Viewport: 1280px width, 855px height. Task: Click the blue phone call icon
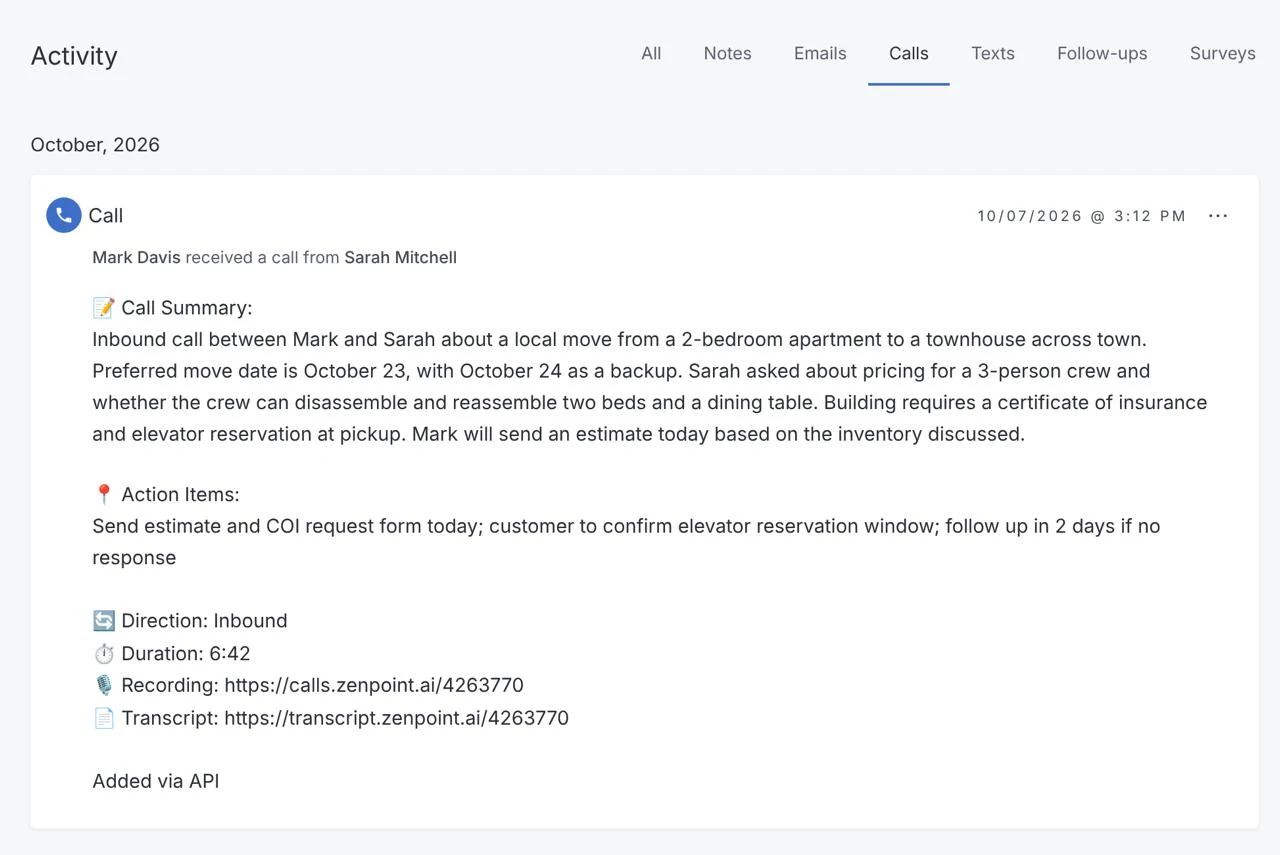pos(64,215)
